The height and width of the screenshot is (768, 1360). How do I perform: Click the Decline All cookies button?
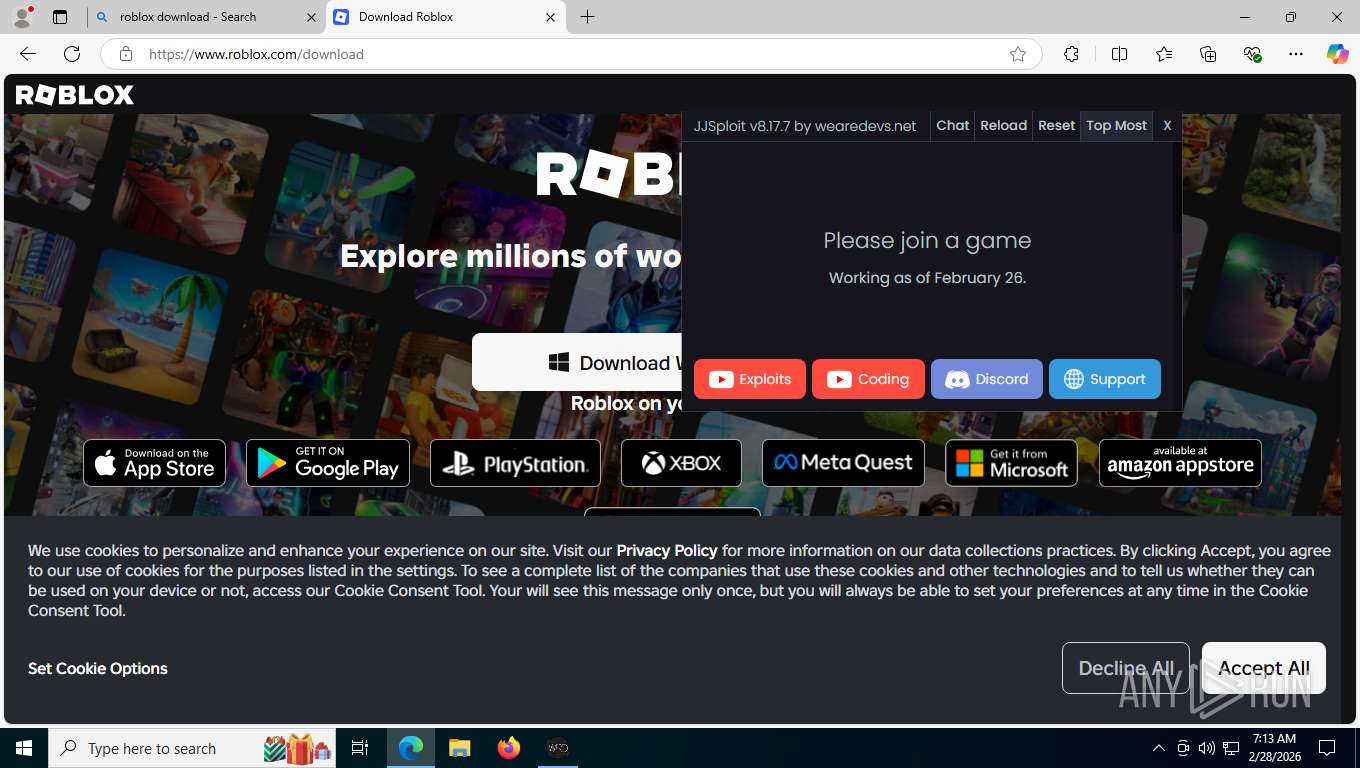pyautogui.click(x=1126, y=668)
